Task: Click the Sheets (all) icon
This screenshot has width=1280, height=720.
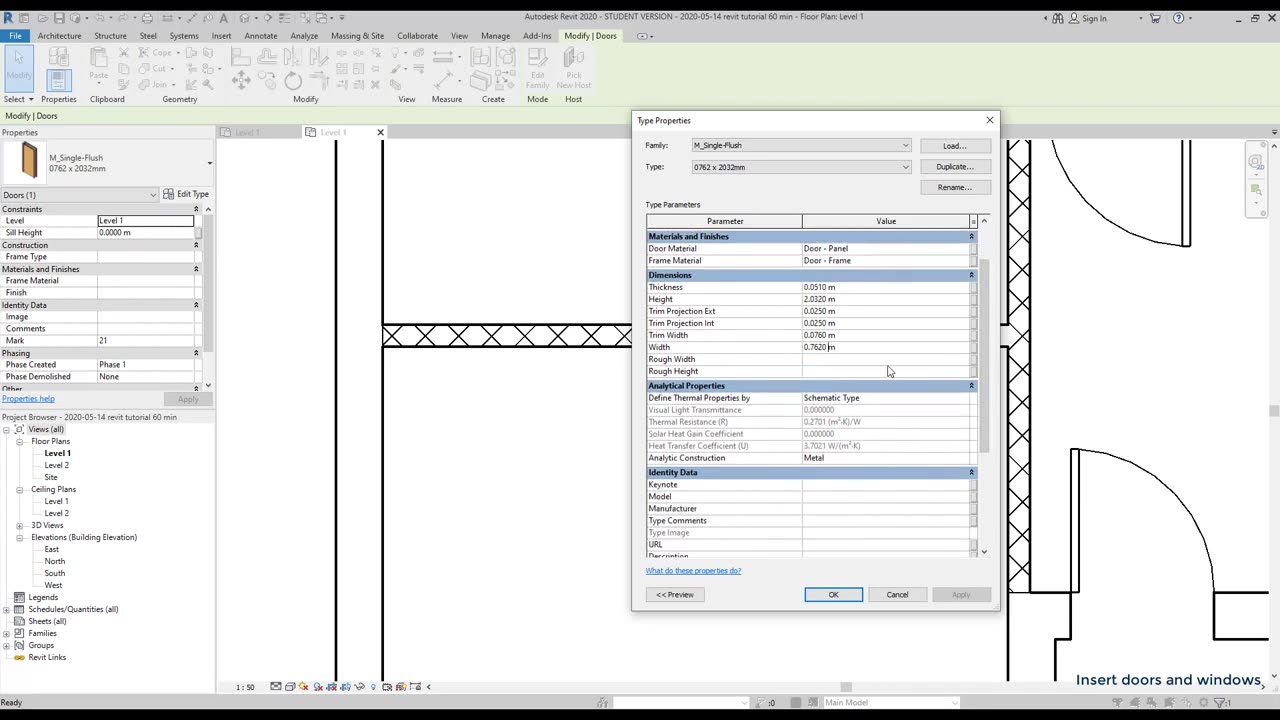Action: click(19, 621)
